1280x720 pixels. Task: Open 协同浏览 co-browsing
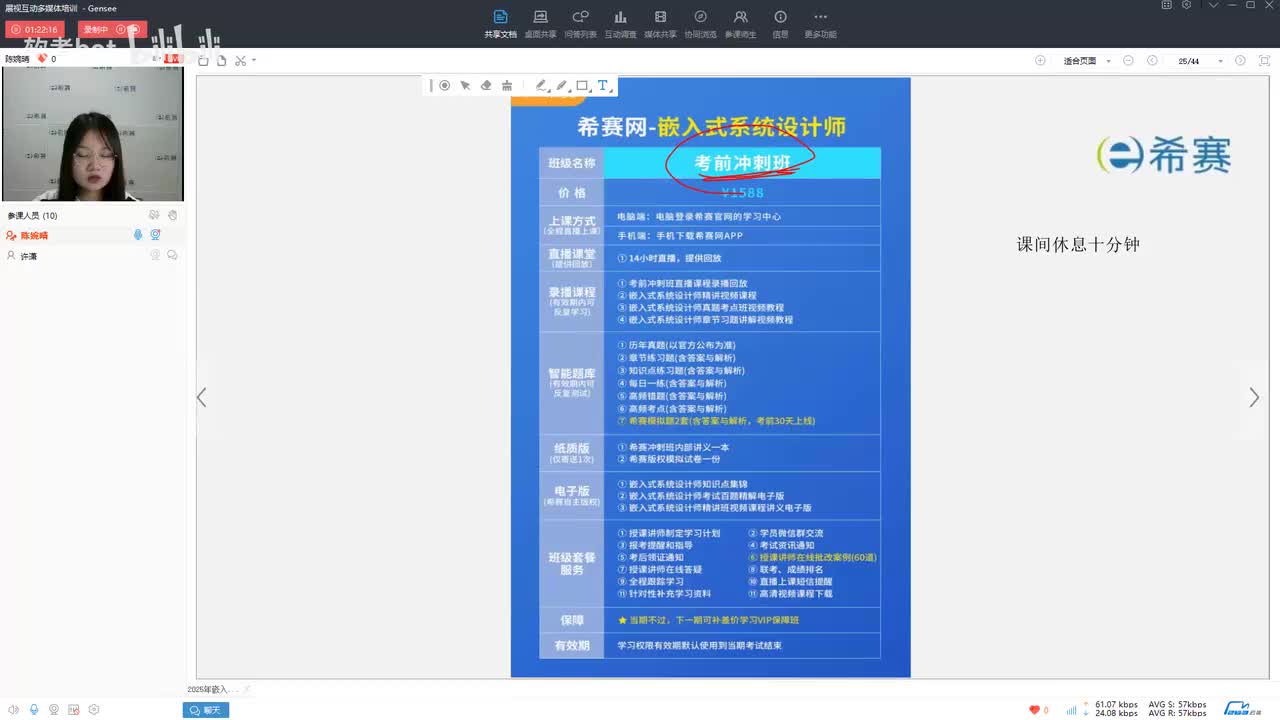click(x=700, y=24)
